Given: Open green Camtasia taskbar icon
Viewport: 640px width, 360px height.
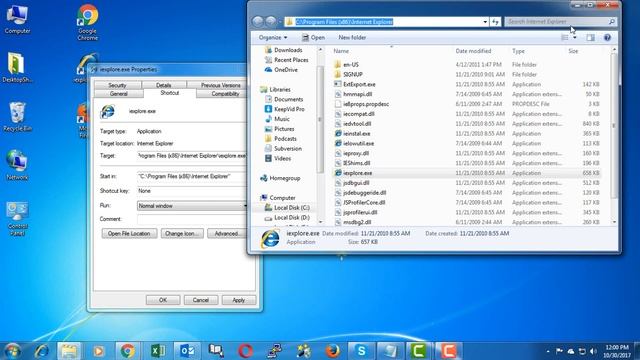Looking at the screenshot, I should 419,351.
